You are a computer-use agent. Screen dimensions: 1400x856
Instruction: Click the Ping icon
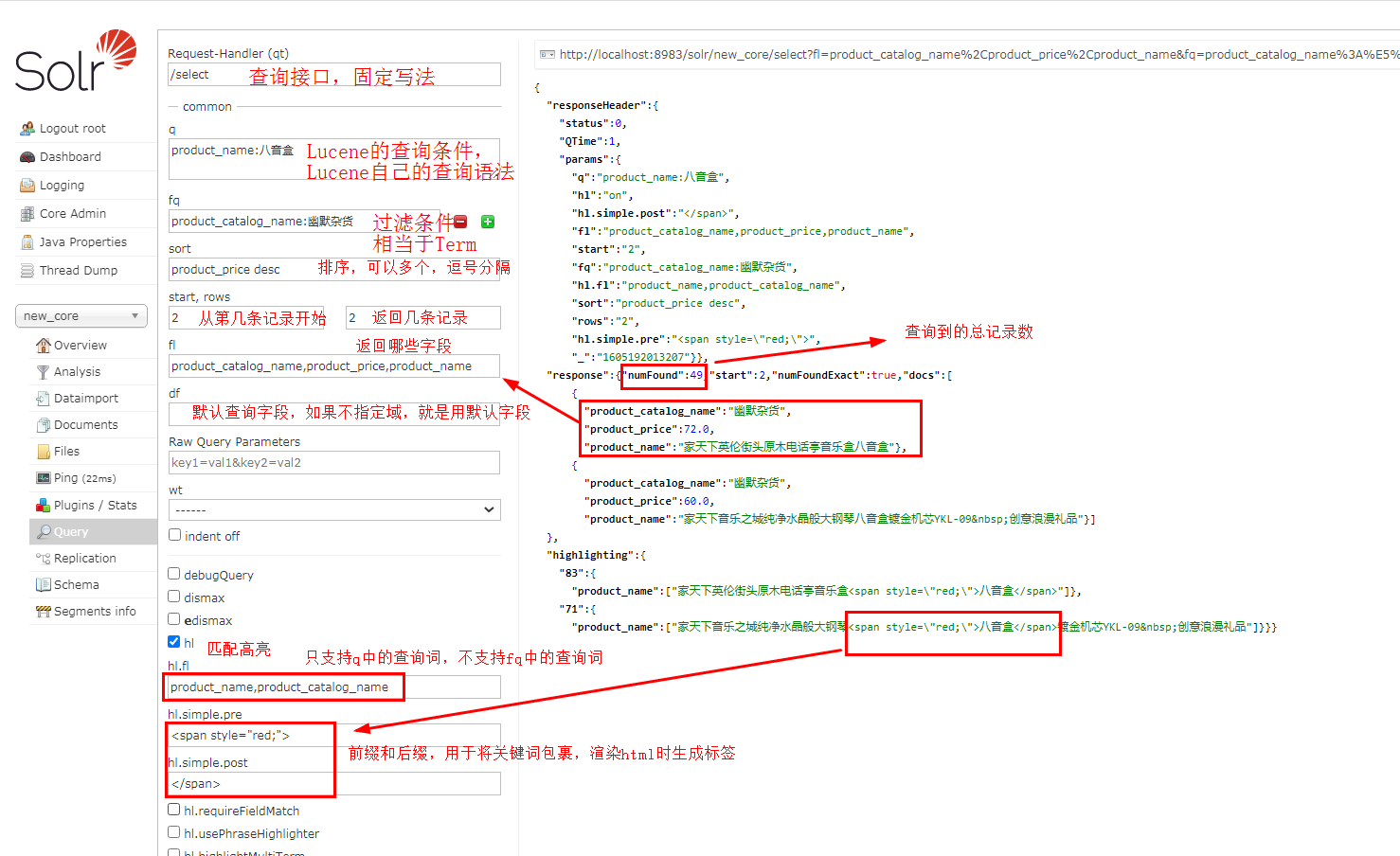click(x=43, y=477)
